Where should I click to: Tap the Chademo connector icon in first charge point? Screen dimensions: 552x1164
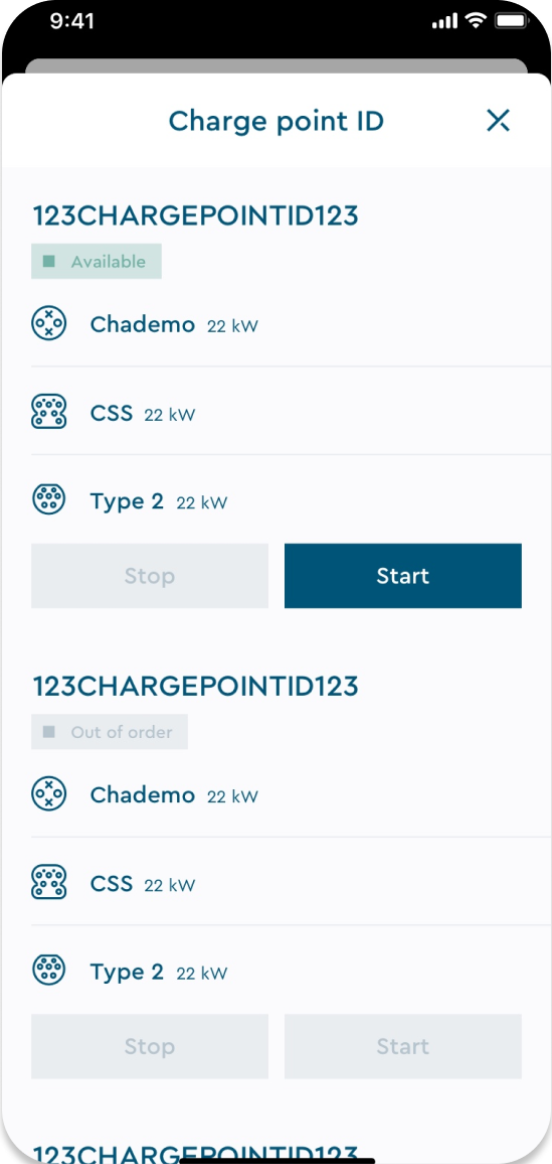[x=49, y=324]
